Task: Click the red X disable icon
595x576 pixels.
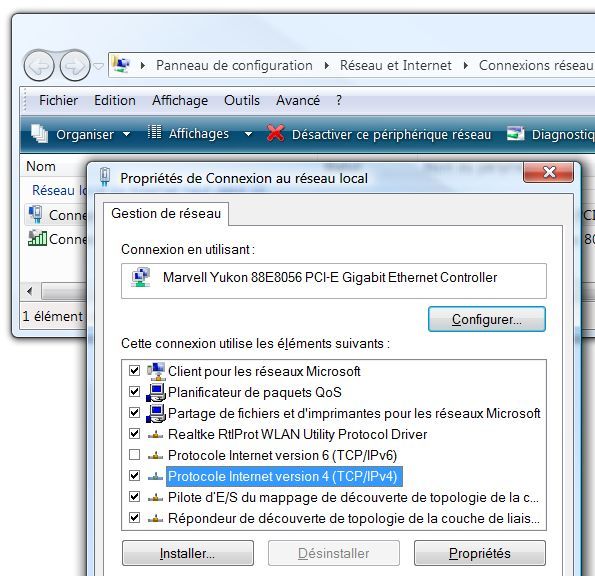Action: [x=275, y=133]
